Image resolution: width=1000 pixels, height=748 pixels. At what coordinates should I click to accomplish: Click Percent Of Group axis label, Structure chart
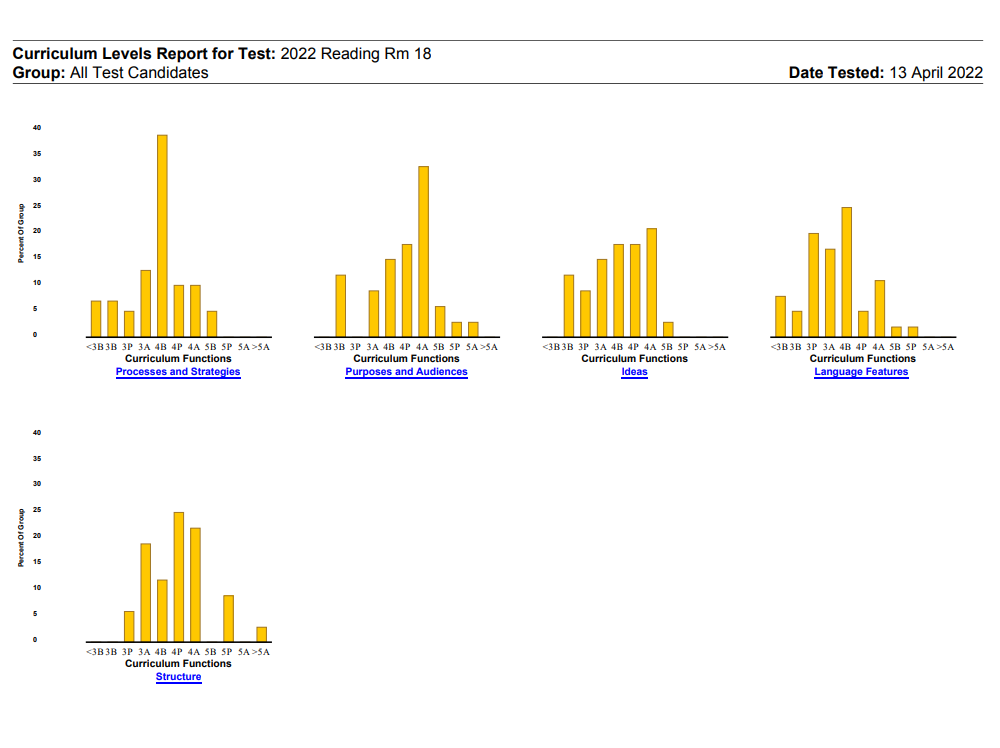click(x=19, y=538)
